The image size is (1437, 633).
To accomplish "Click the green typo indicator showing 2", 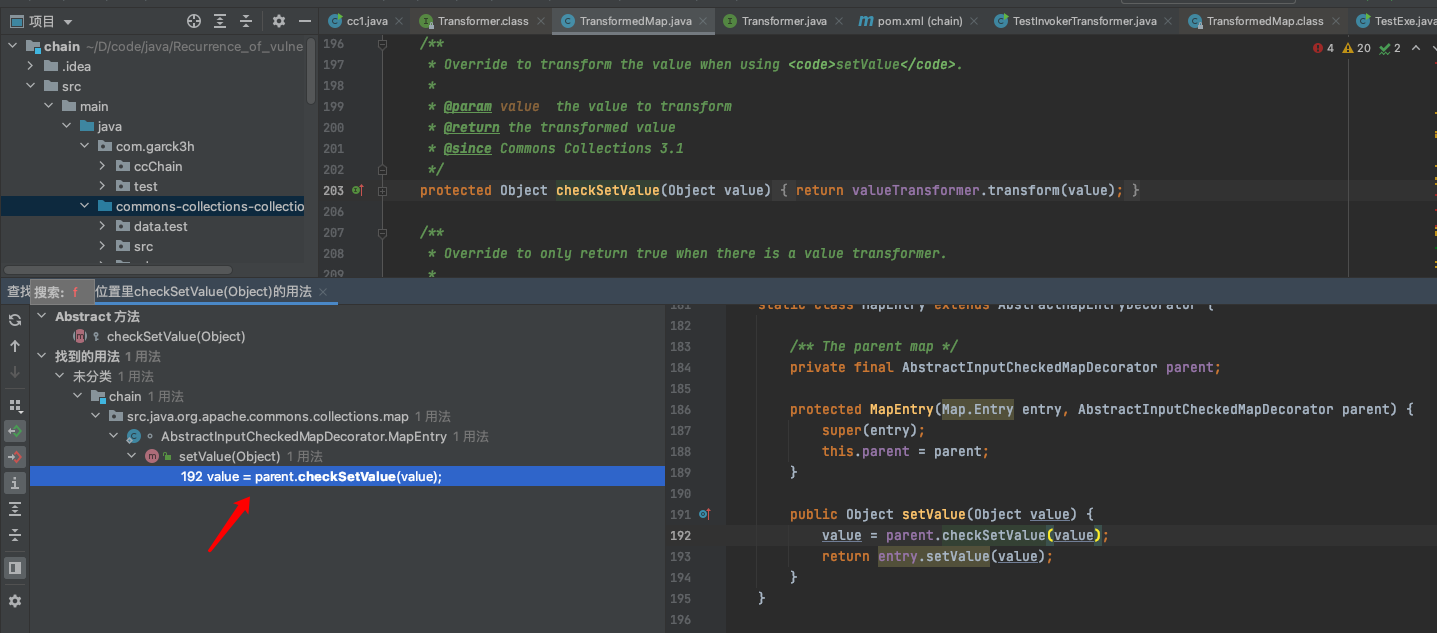I will [1389, 48].
